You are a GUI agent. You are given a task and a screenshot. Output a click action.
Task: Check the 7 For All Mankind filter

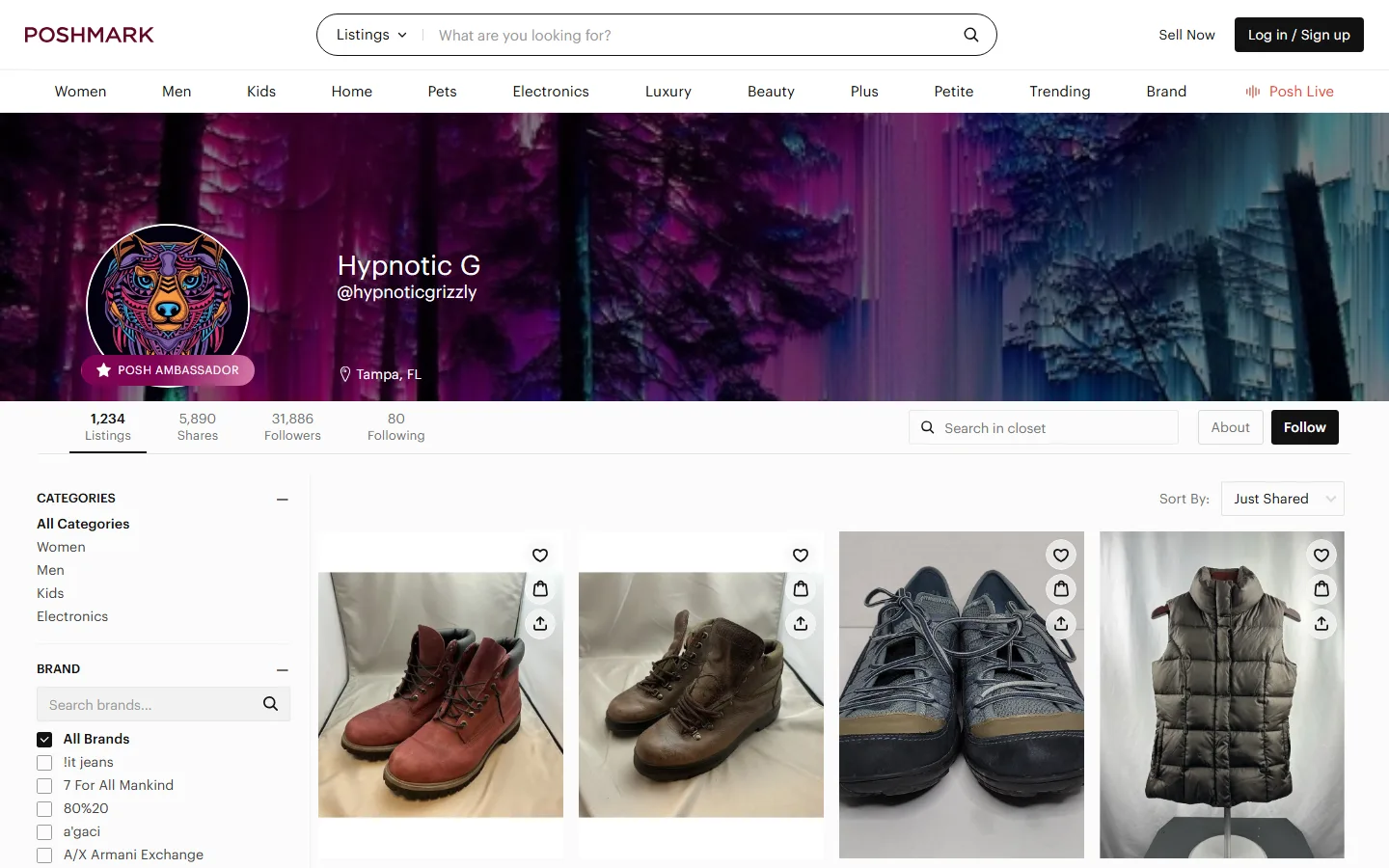point(44,786)
